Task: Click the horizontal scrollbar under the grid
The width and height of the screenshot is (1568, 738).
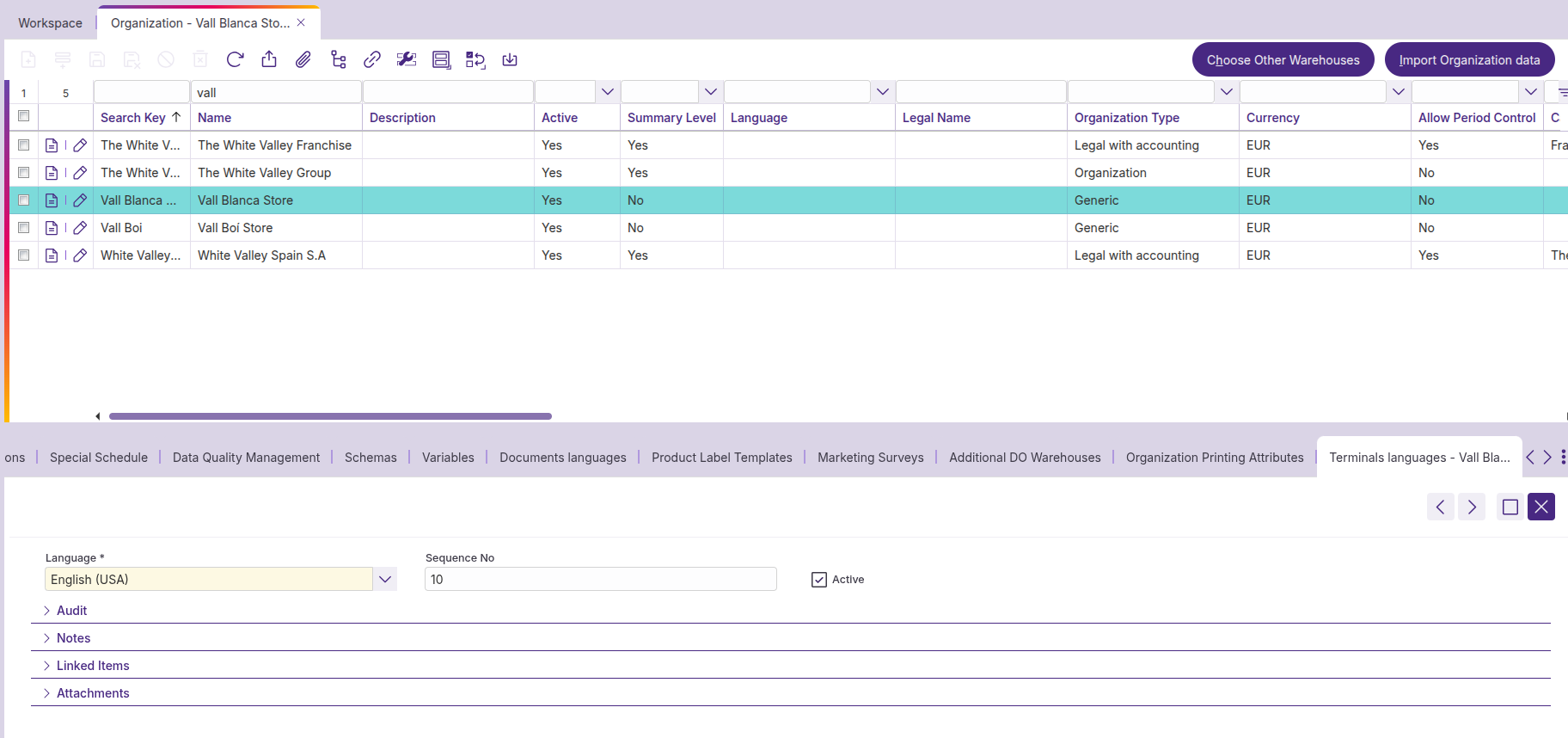Action: (x=330, y=416)
